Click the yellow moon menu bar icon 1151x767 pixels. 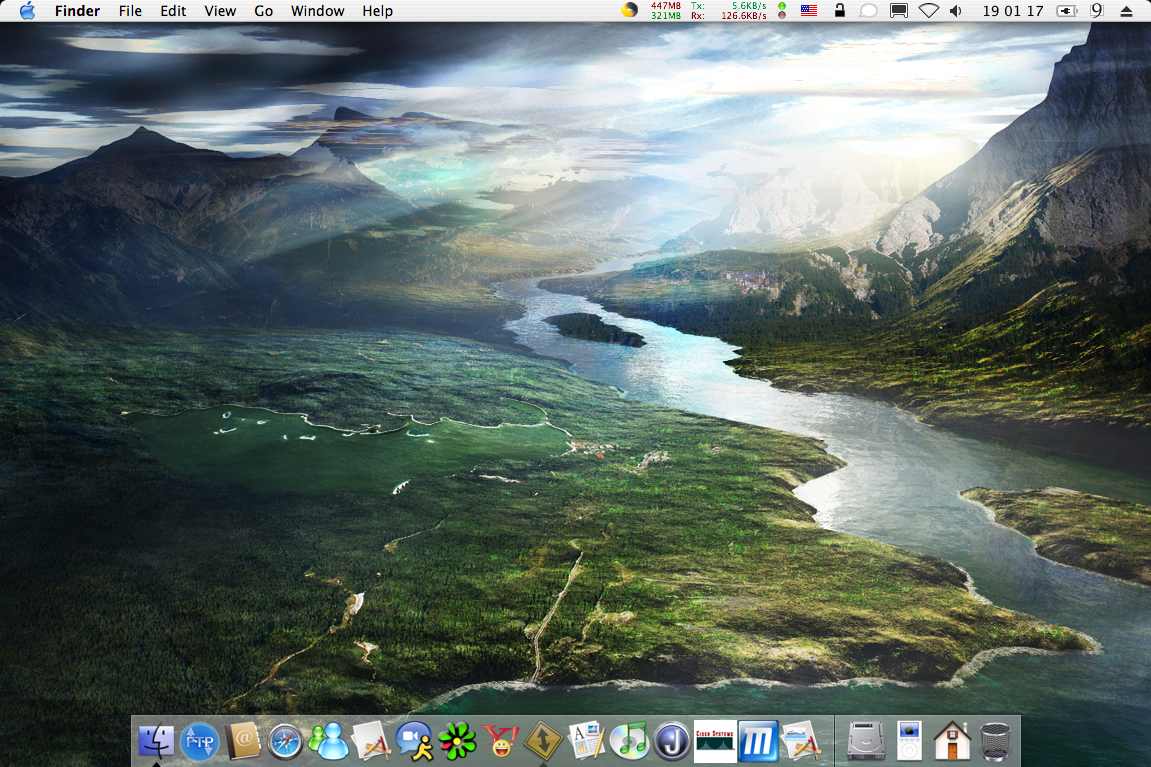tap(629, 10)
